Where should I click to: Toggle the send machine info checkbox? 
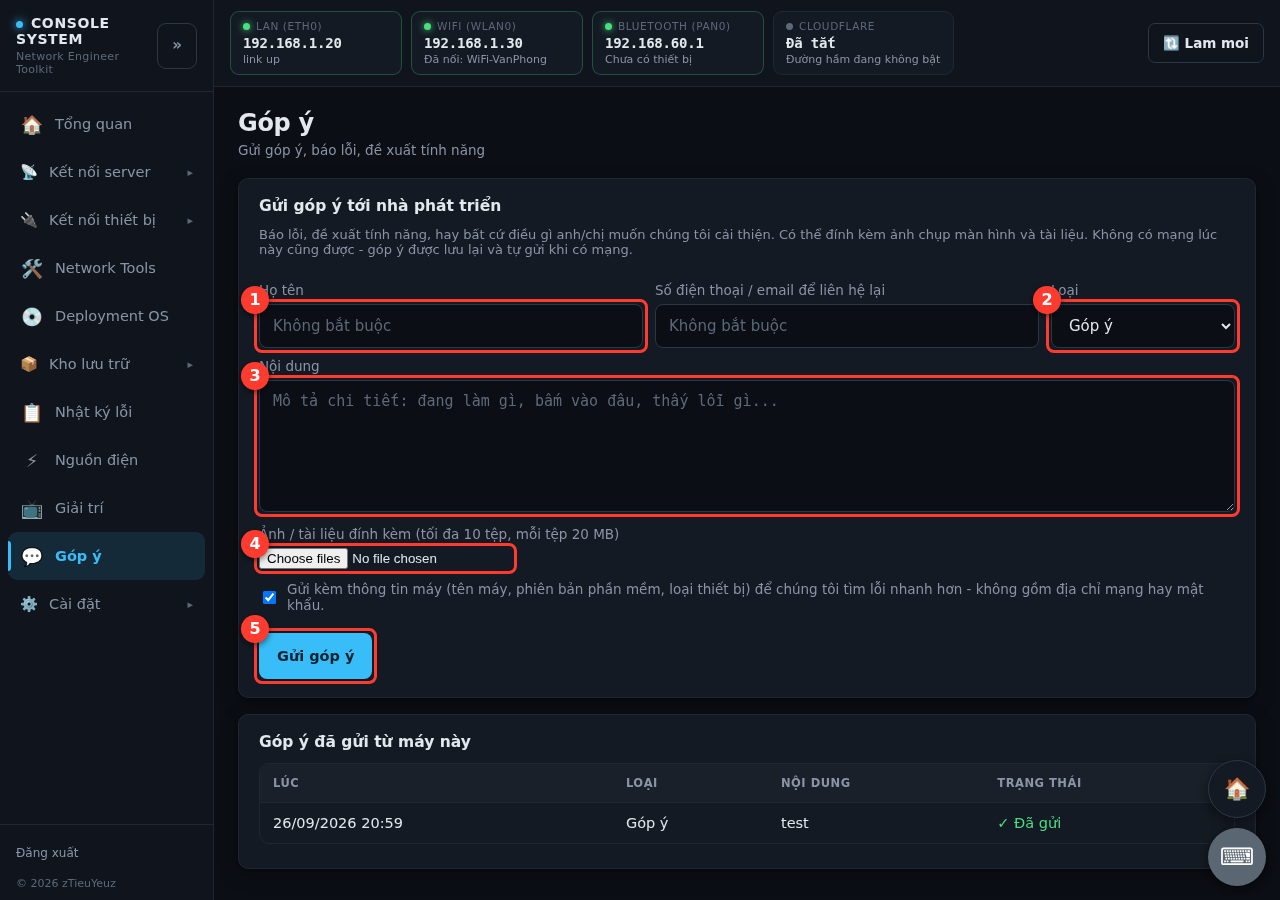(x=269, y=597)
